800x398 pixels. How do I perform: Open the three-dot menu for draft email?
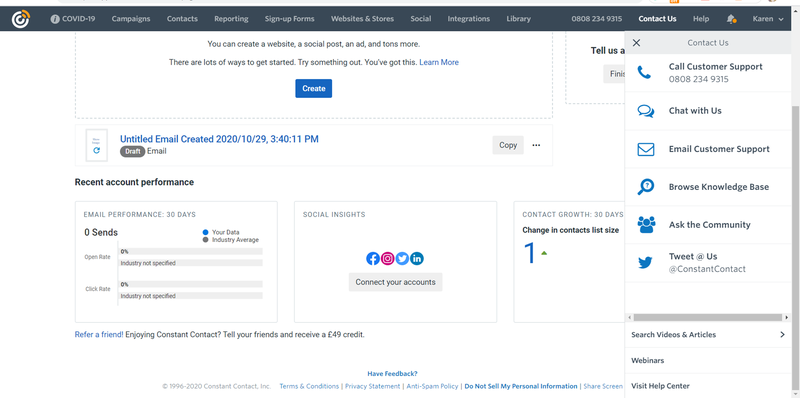click(536, 145)
